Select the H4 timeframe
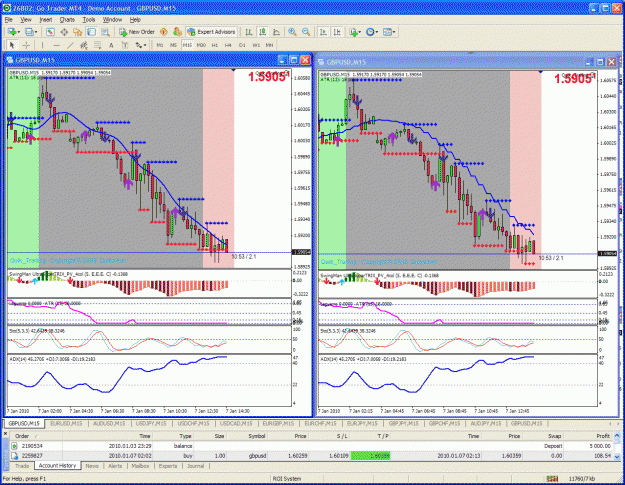625x485 pixels. point(228,45)
